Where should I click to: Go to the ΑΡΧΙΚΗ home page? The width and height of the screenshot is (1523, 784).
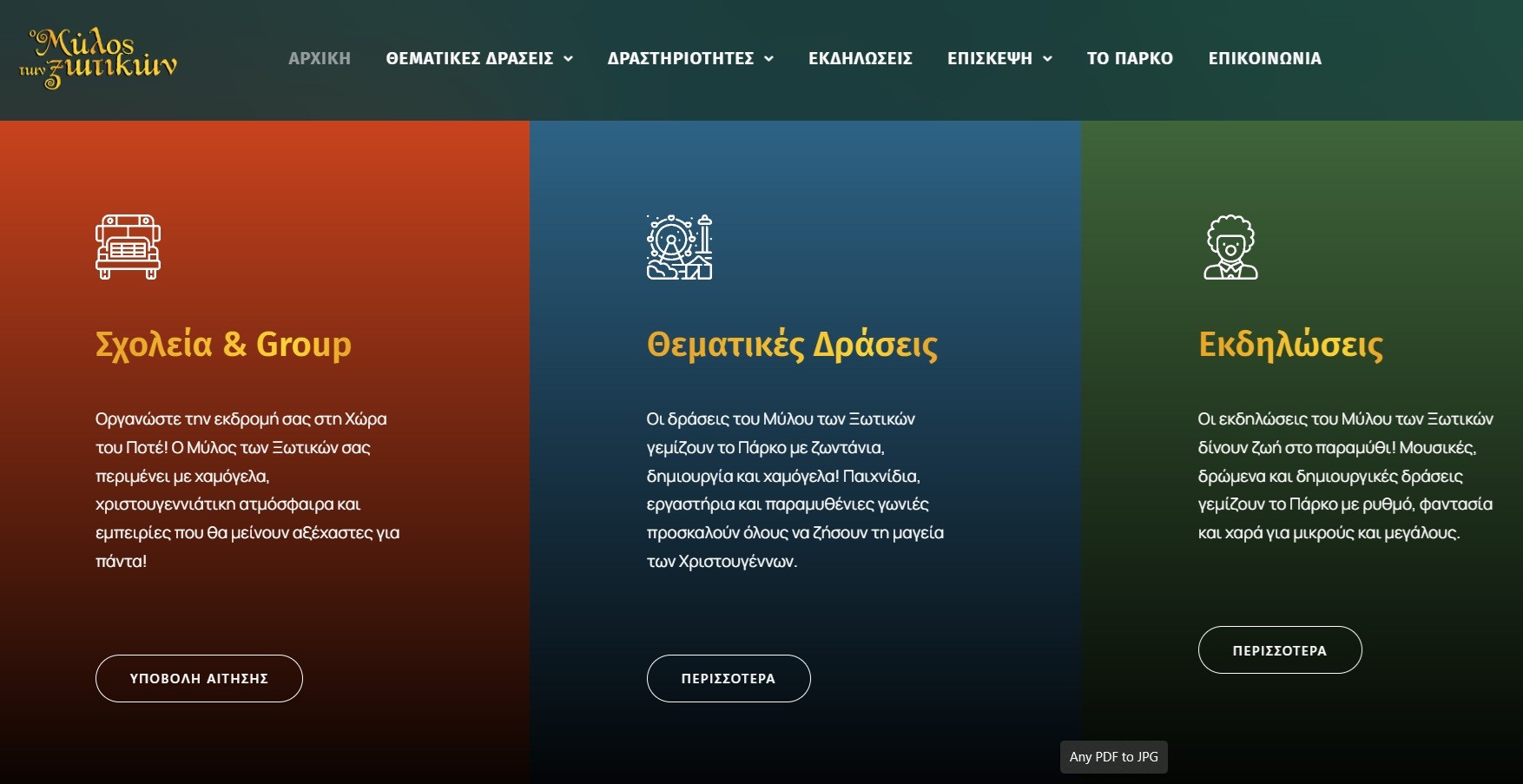coord(320,58)
